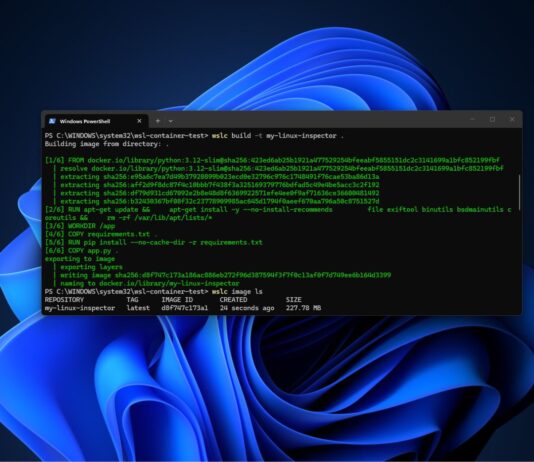This screenshot has height=462, width=534.
Task: Close the terminal window
Action: tap(512, 119)
